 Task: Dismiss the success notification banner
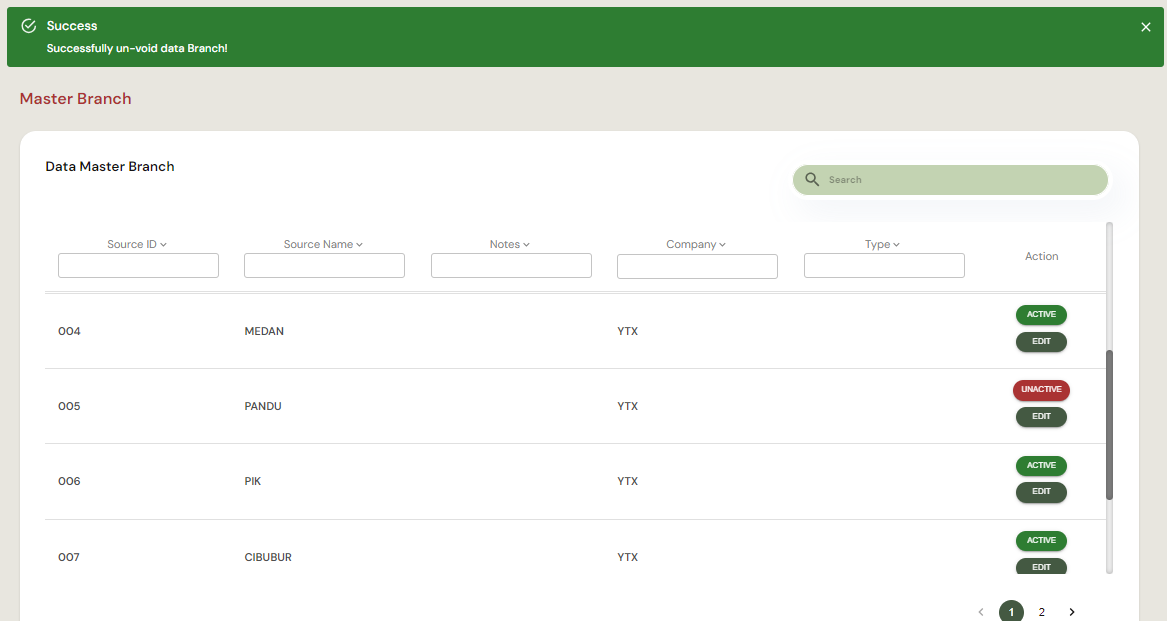pyautogui.click(x=1146, y=27)
